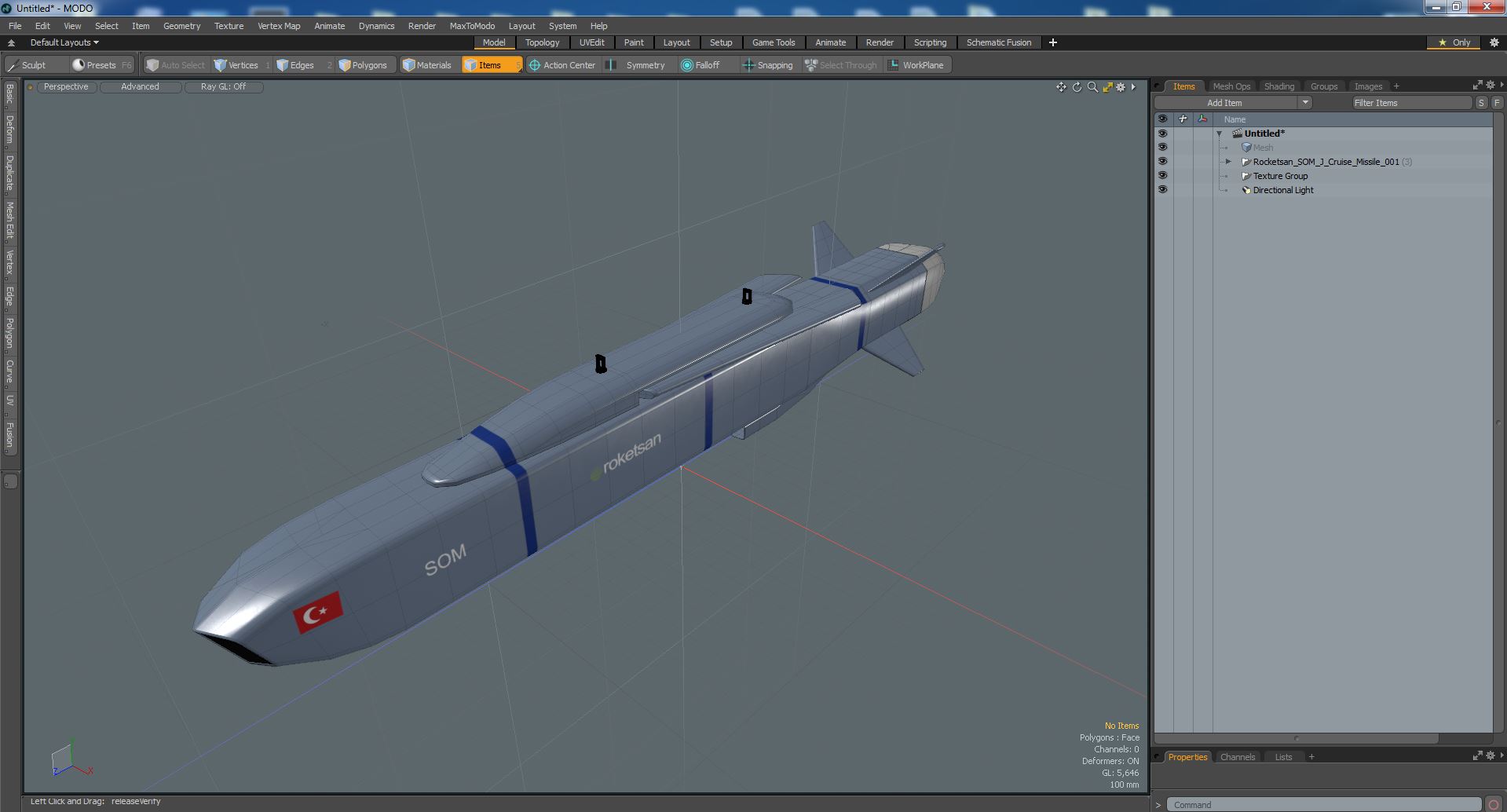This screenshot has height=812, width=1507.
Task: Switch to Vertices selection mode
Action: point(243,65)
